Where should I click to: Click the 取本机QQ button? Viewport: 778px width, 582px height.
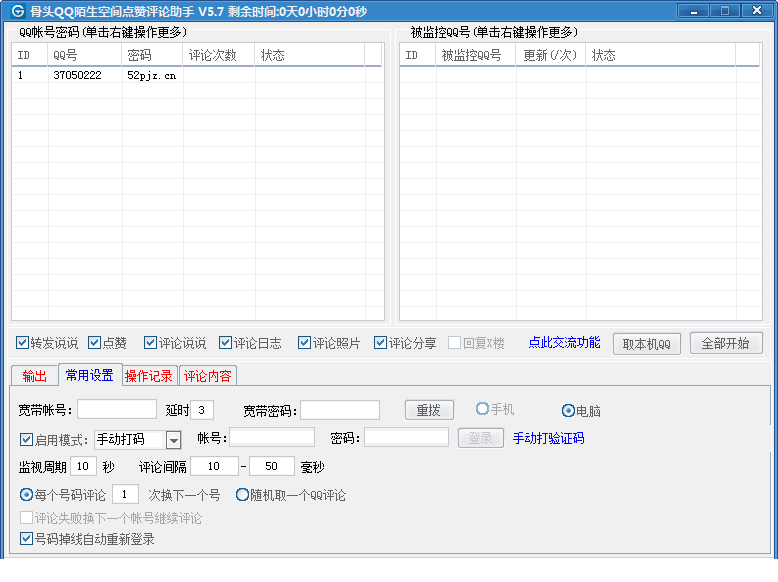(x=647, y=344)
